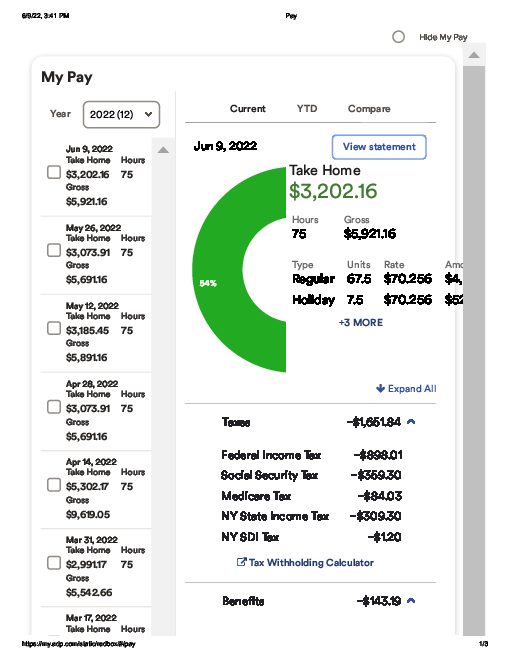Collapse the Benefits section chevron
The image size is (510, 660).
[411, 601]
